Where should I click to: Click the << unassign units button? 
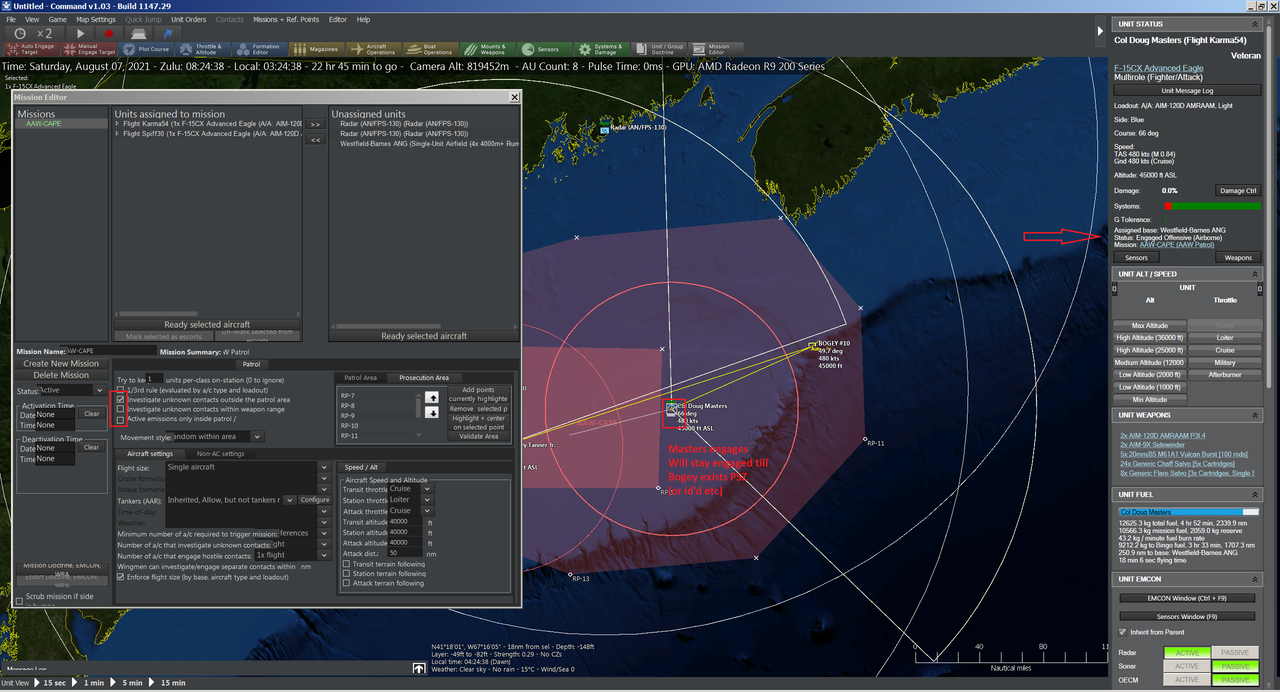316,140
